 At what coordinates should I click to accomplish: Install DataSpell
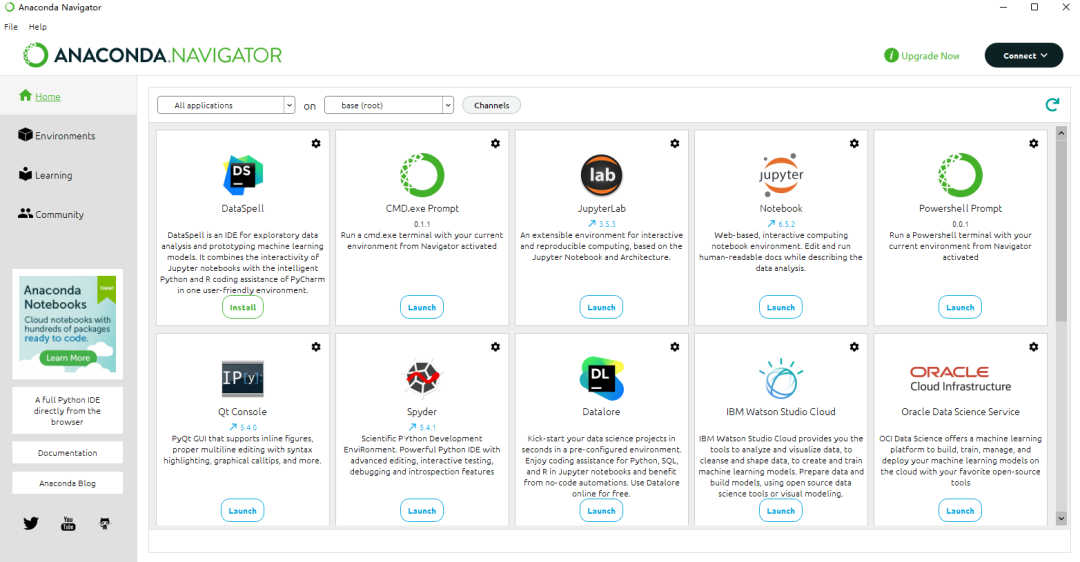[x=242, y=307]
